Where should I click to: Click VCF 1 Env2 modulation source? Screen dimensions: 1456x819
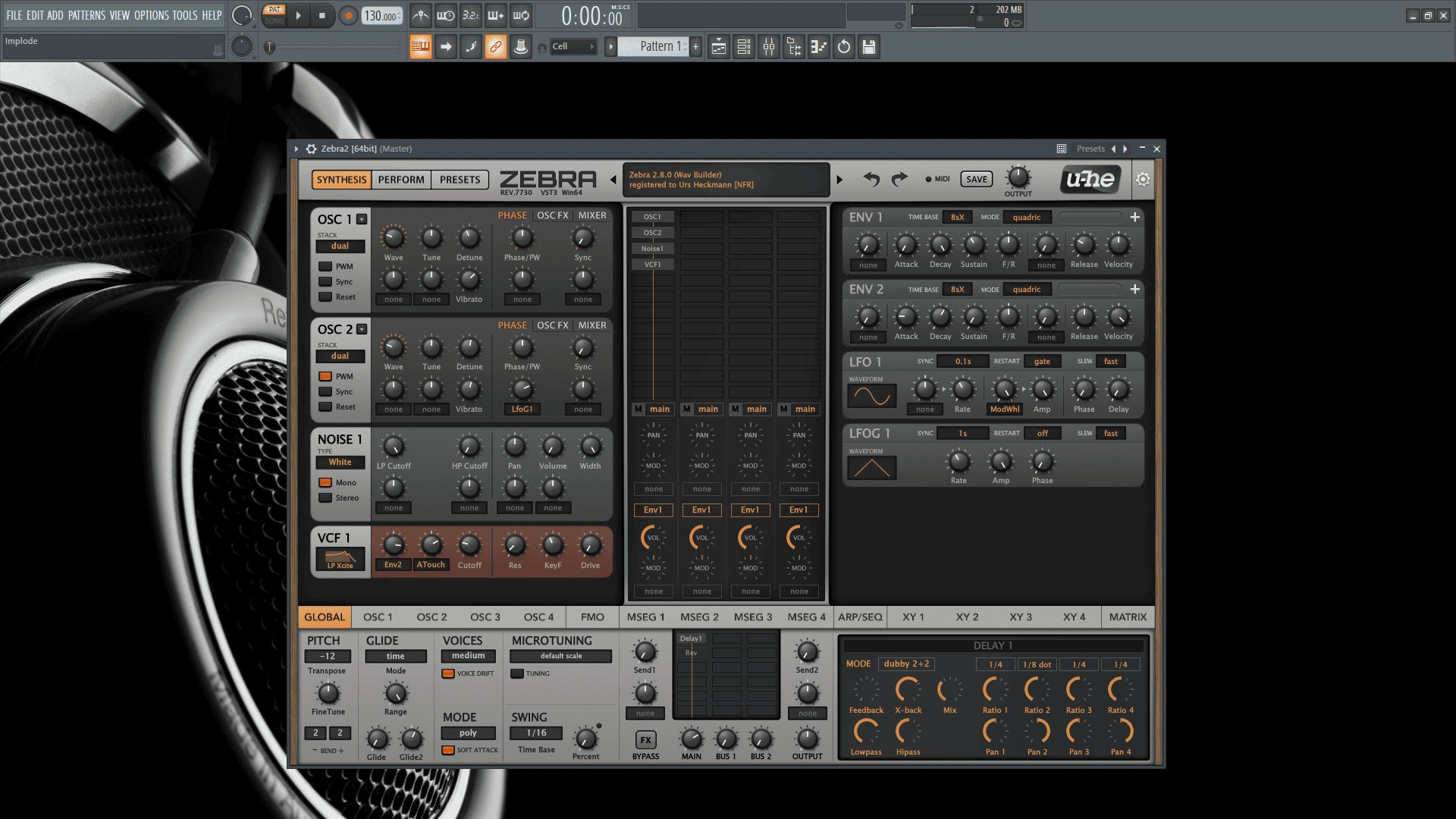[x=393, y=565]
